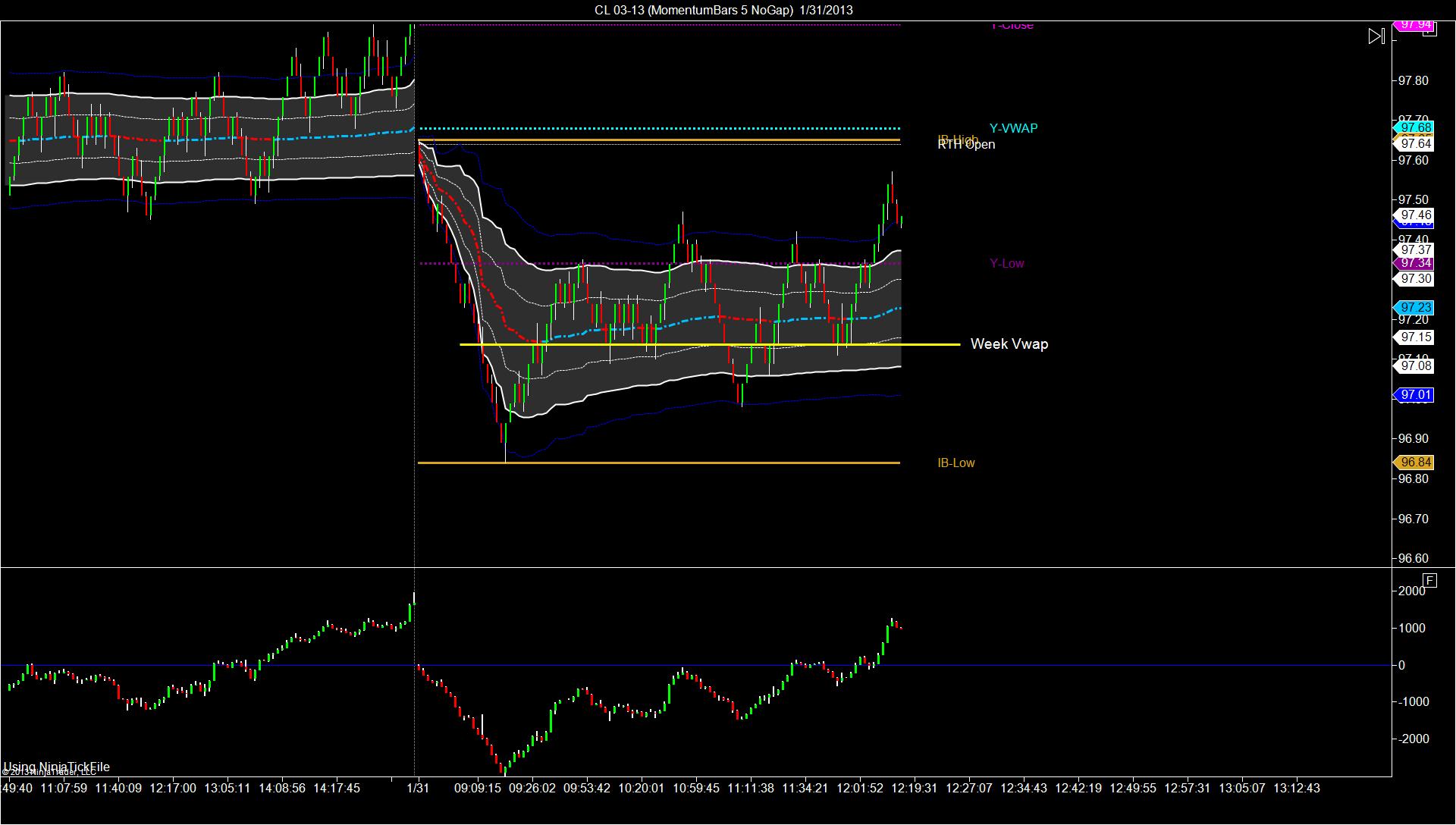Select the orange IB-Low horizontal line
Viewport: 1456px width, 825px height.
pos(659,463)
